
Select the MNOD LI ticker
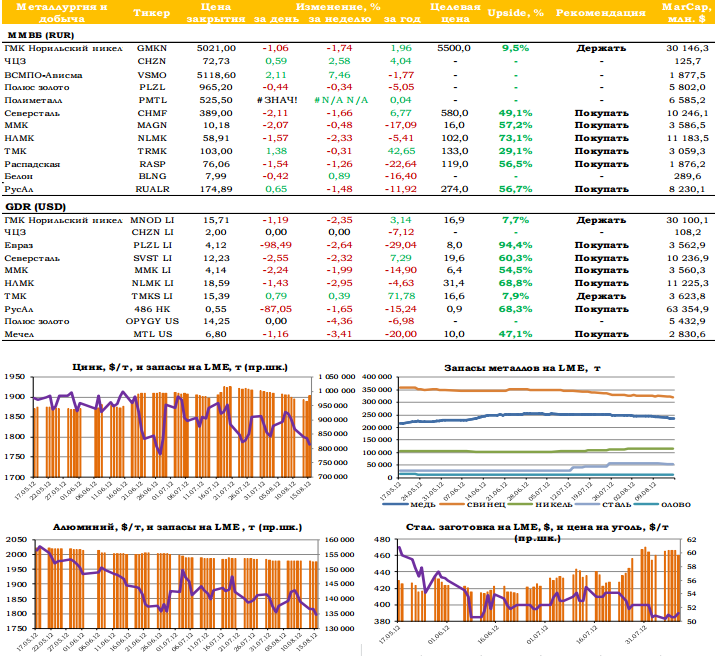tap(152, 220)
